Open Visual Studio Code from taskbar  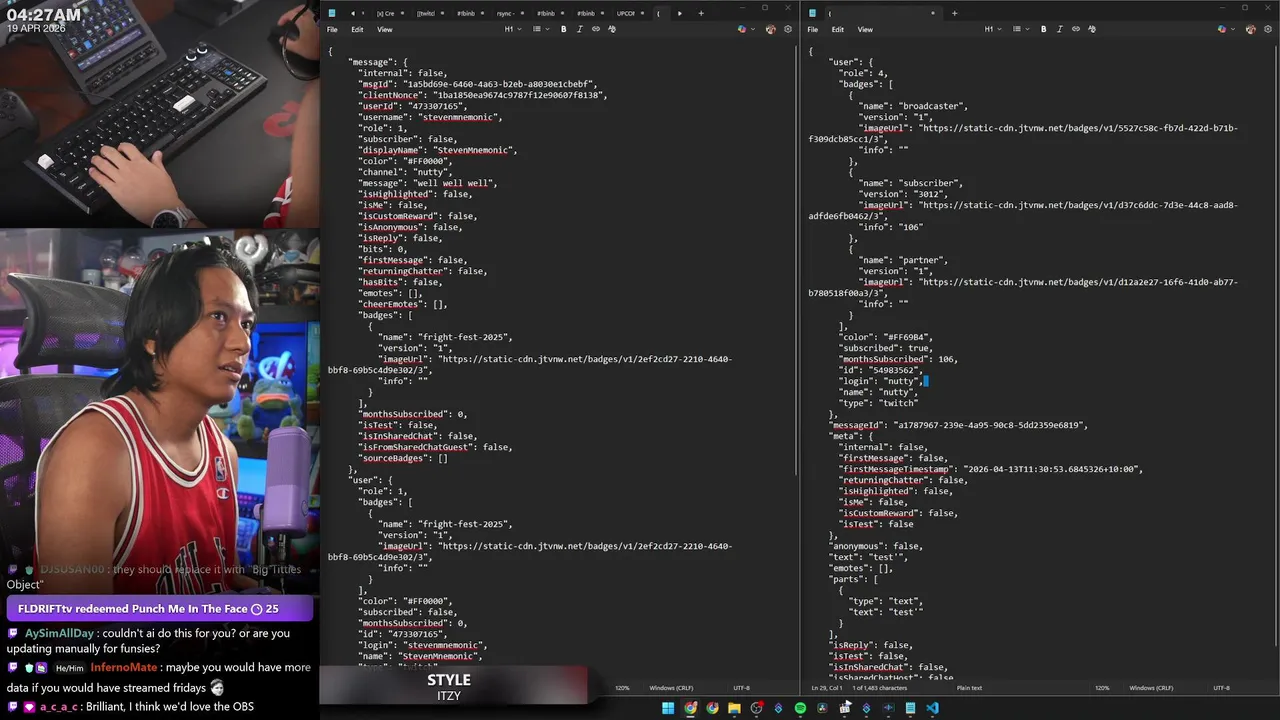[x=932, y=708]
